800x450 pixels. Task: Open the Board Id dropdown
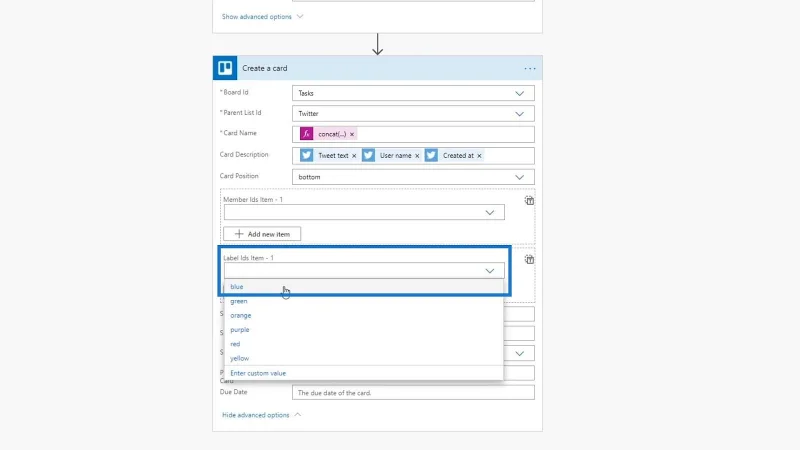tap(519, 93)
